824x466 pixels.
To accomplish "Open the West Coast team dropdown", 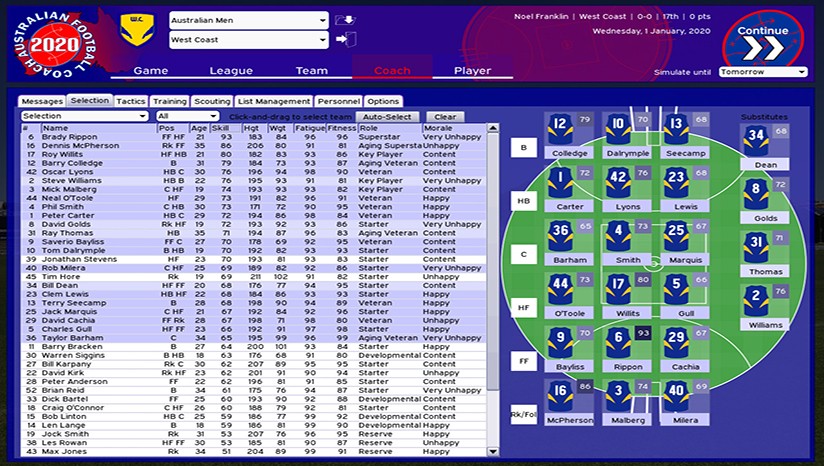I will coord(249,40).
